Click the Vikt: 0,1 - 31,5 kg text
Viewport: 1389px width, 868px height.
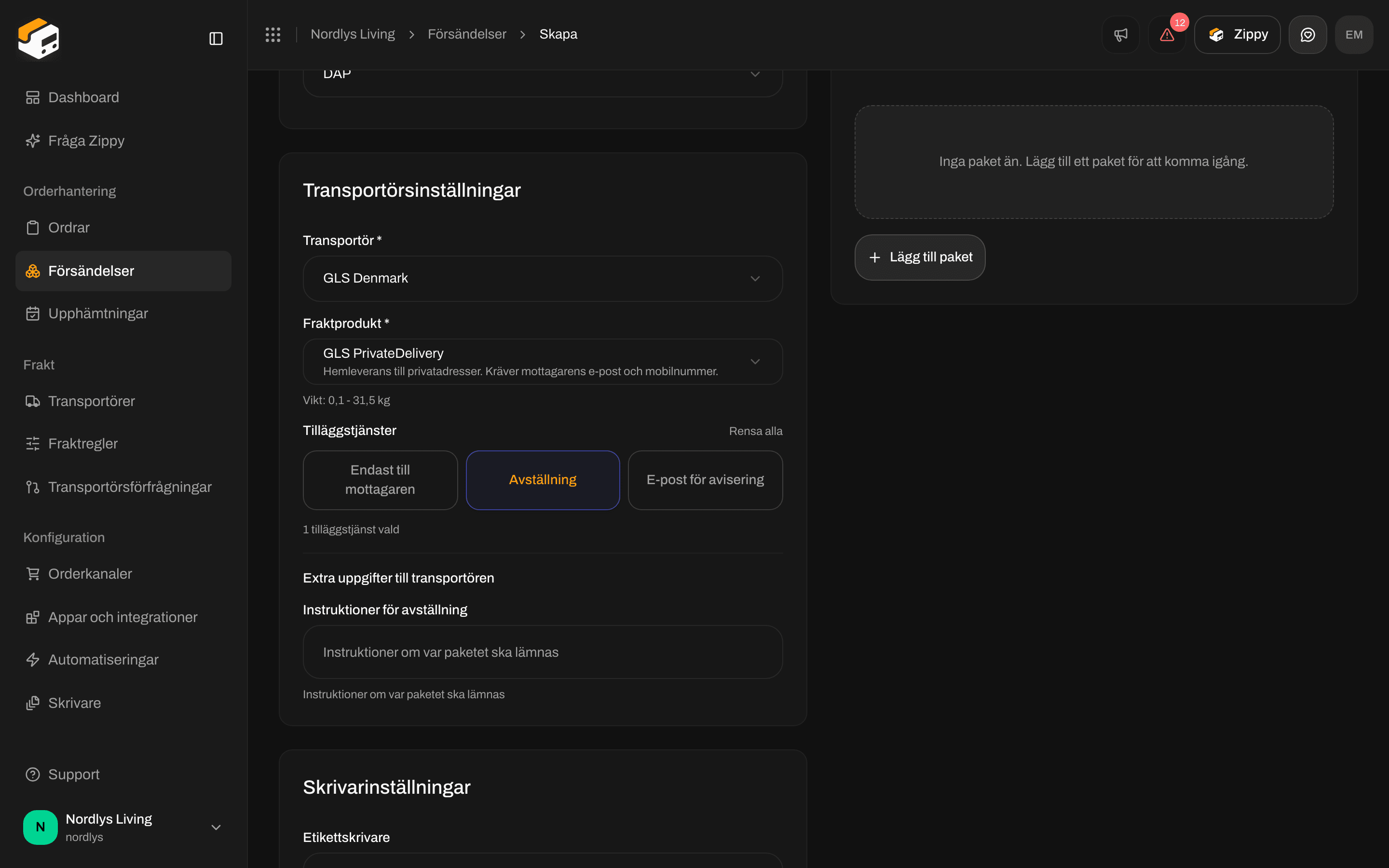coord(346,400)
